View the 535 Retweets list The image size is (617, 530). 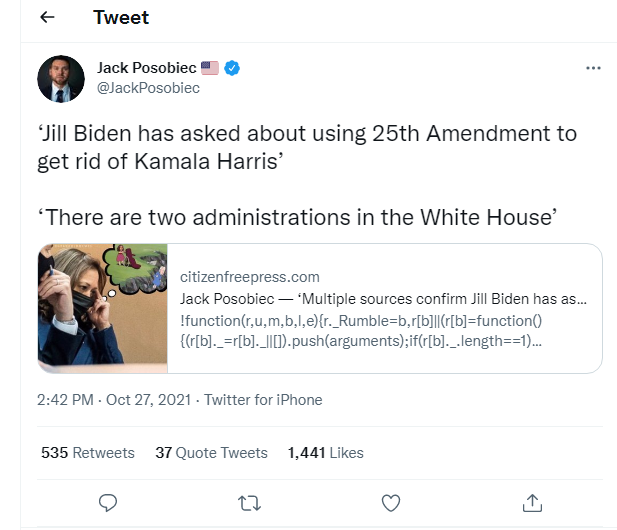coord(88,452)
